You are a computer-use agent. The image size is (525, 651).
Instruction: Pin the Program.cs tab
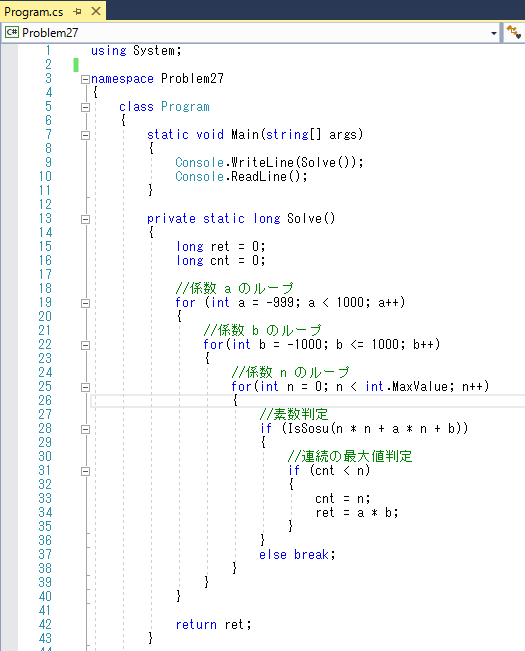coord(77,12)
